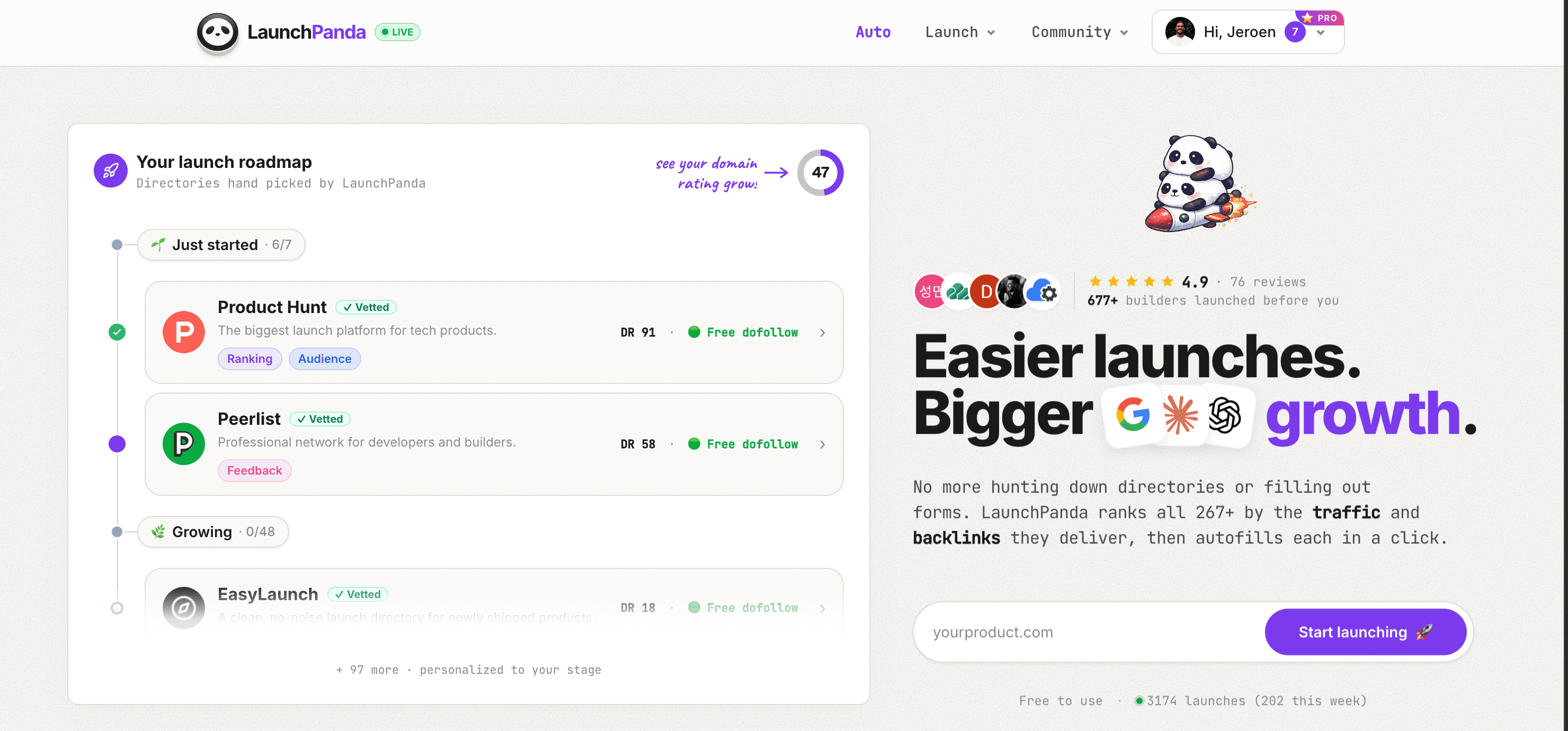
Task: Click the Google G icon in headline
Action: click(1133, 415)
